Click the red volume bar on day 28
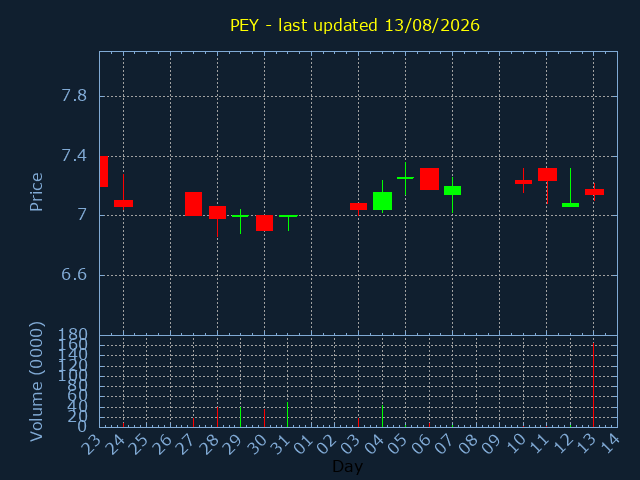Image resolution: width=640 pixels, height=480 pixels. (217, 417)
